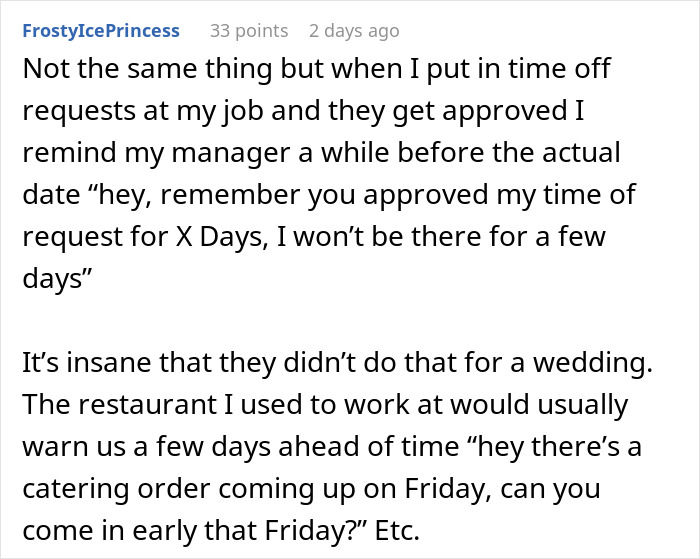
Task: Click the phrase 'X Days,' in the comment
Action: [x=222, y=237]
